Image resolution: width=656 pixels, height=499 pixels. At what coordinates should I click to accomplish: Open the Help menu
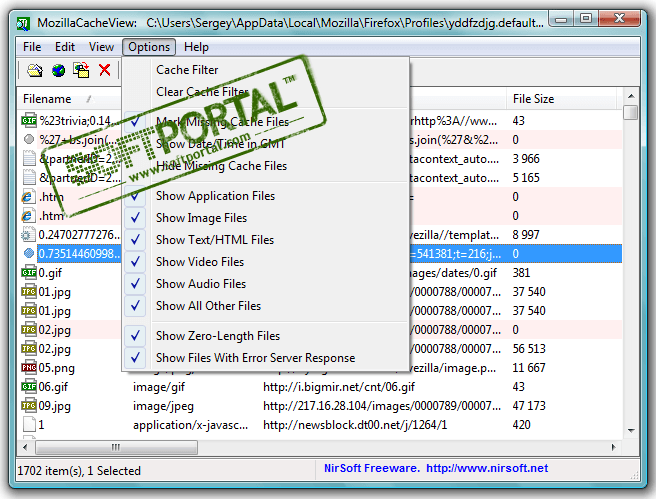click(196, 47)
